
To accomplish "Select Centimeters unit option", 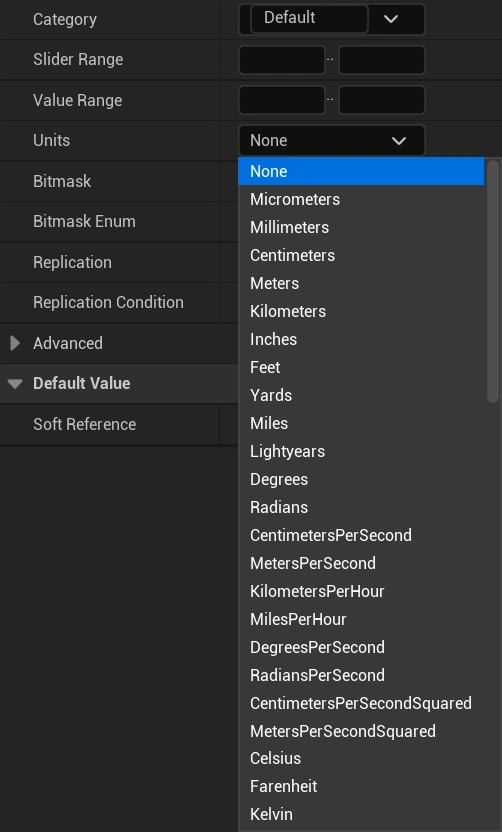I will (x=361, y=255).
